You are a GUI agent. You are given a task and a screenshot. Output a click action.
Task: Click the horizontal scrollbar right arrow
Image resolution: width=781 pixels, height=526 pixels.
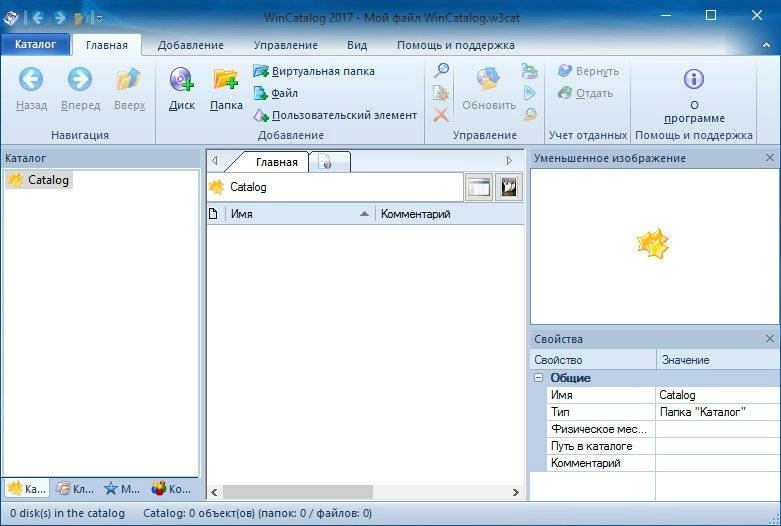(x=516, y=492)
